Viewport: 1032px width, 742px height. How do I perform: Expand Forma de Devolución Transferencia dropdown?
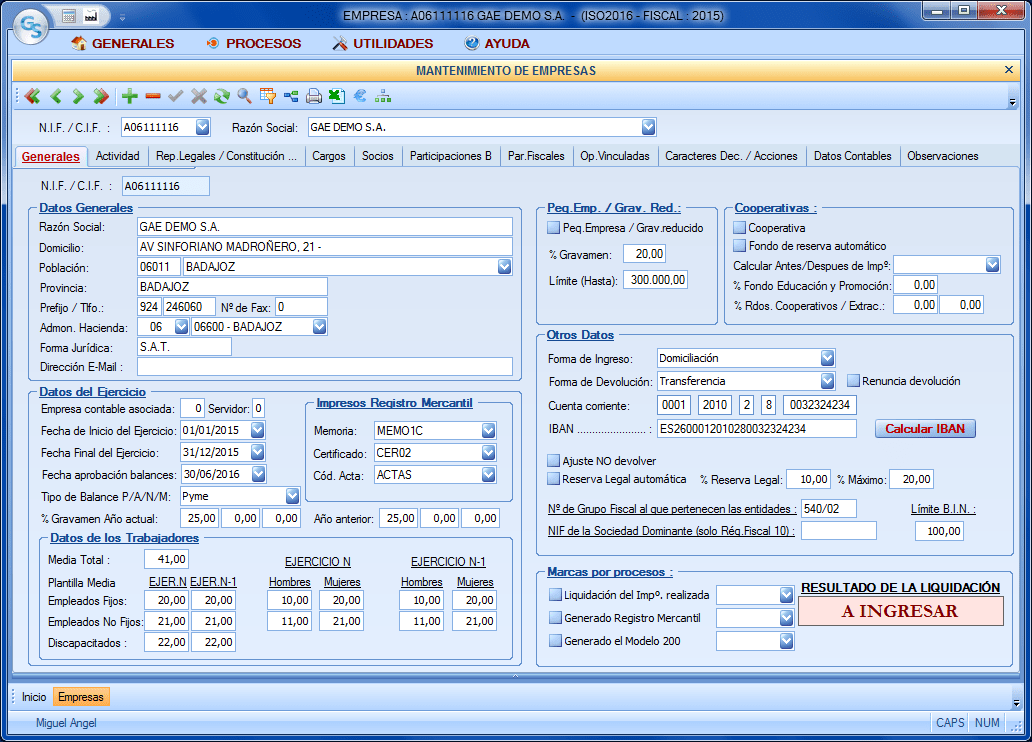pyautogui.click(x=827, y=381)
